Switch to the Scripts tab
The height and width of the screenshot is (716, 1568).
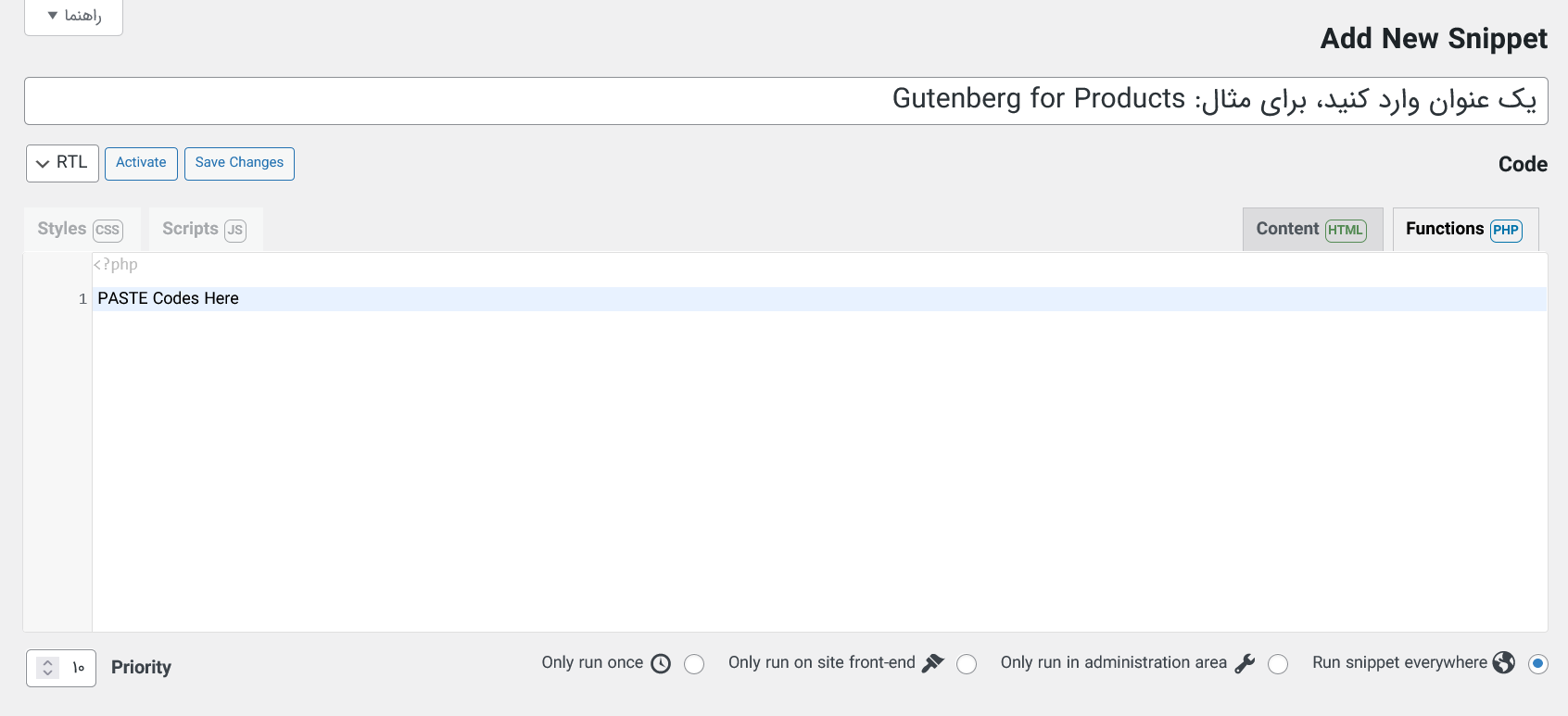click(206, 229)
